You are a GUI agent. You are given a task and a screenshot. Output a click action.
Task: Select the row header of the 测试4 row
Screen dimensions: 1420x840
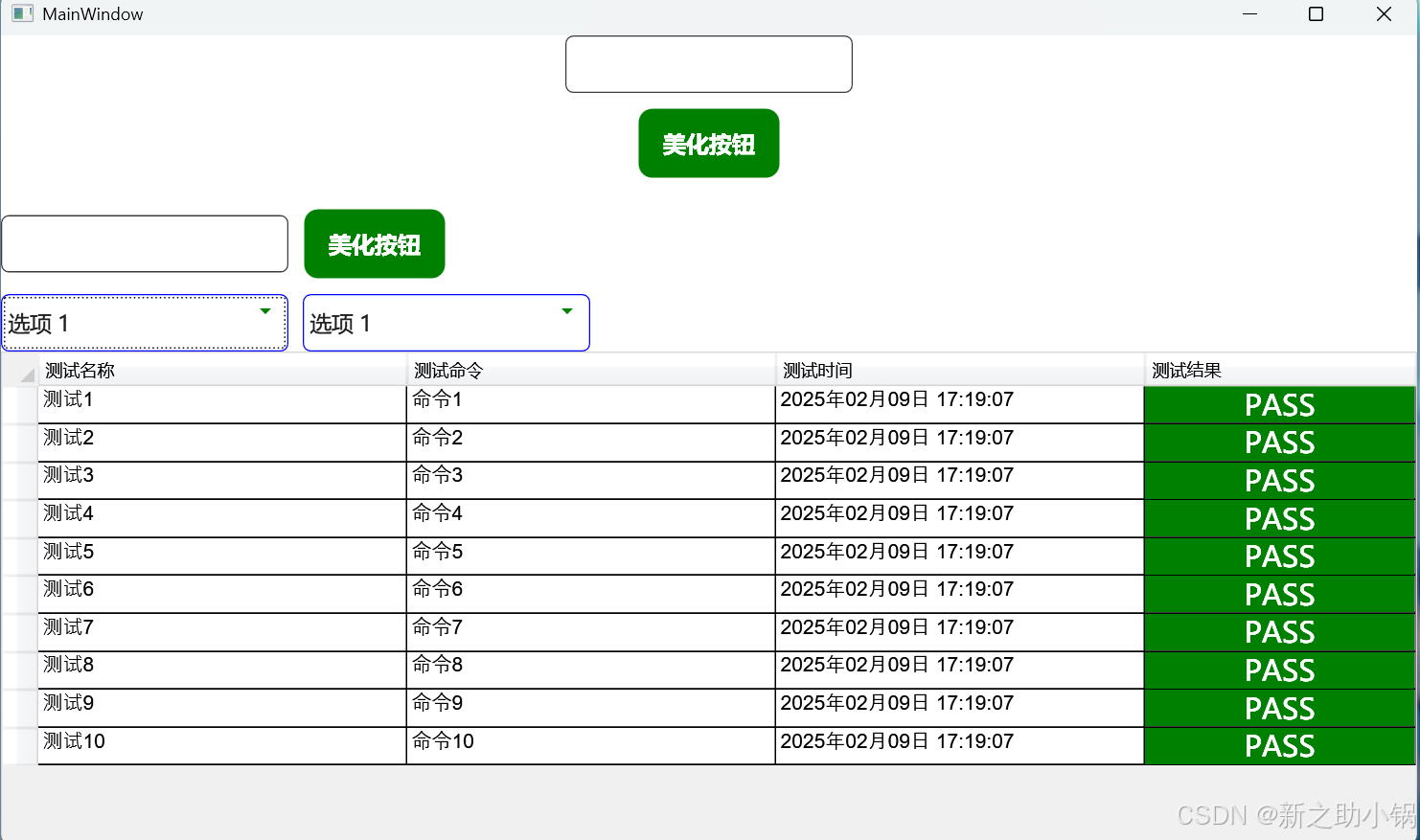coord(20,518)
